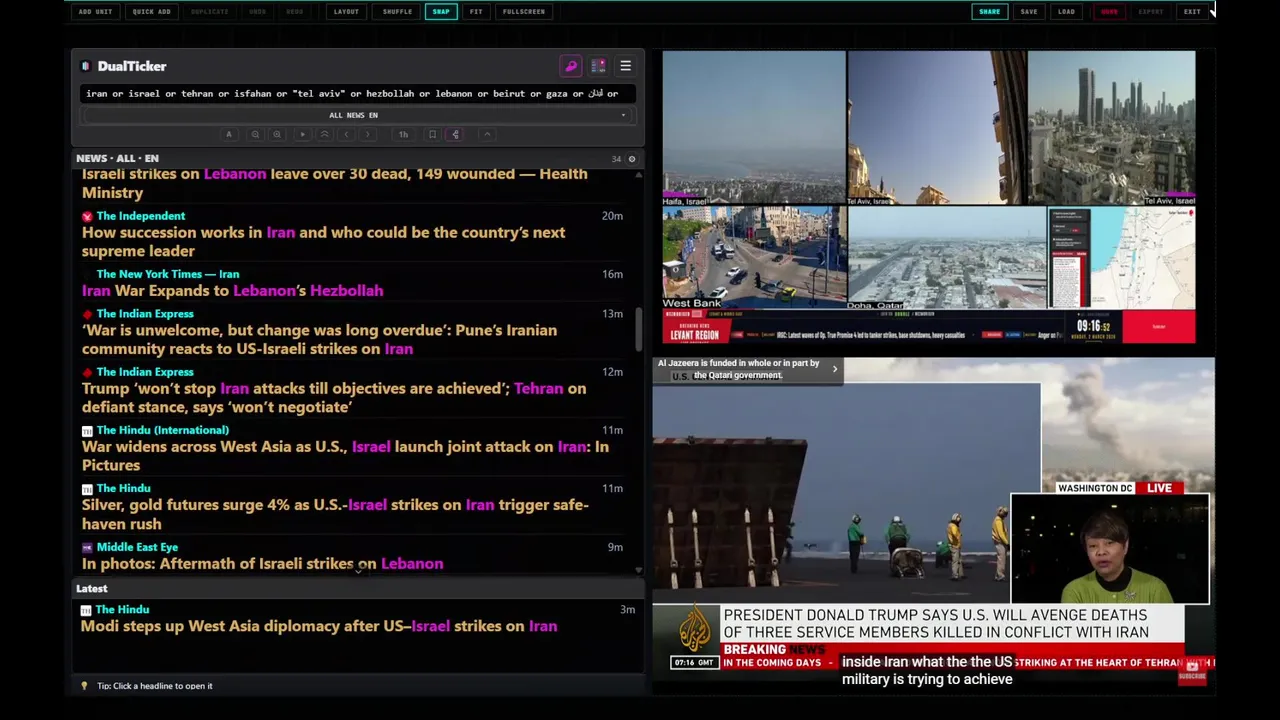Open headline 'Trump won't stop Iran attacks'
Image resolution: width=1280 pixels, height=720 pixels.
(x=334, y=398)
